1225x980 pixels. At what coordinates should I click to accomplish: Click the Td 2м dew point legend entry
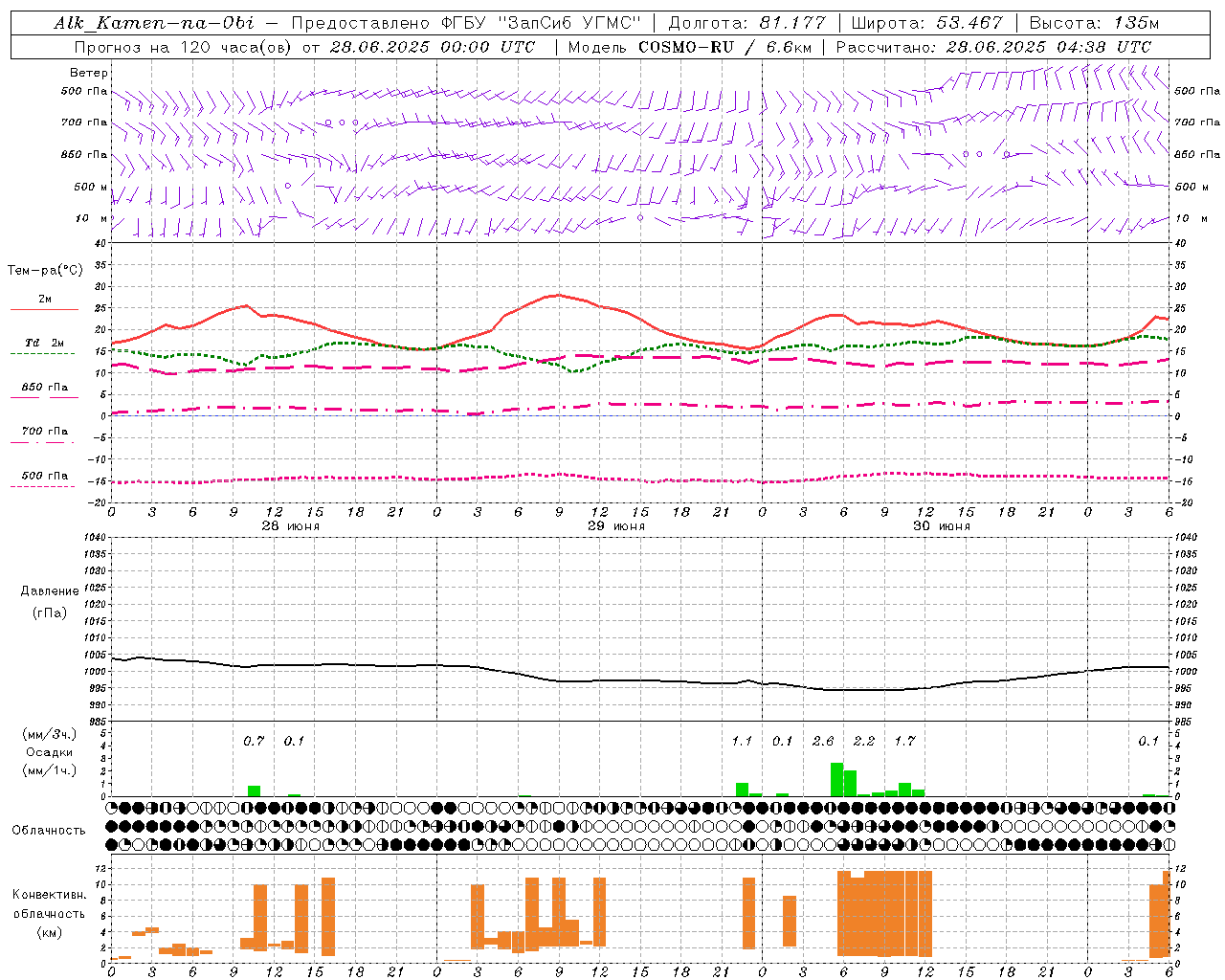click(44, 343)
